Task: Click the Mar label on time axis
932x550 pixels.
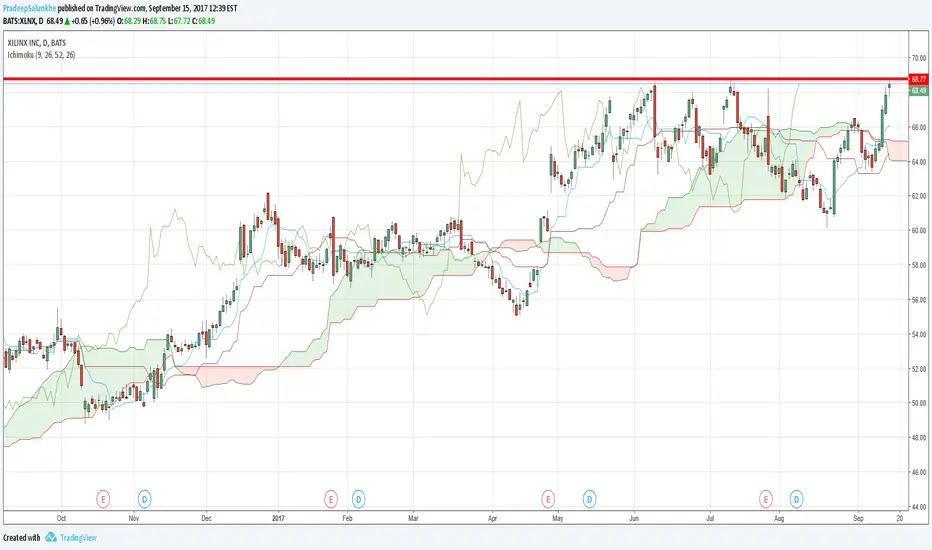Action: (413, 518)
